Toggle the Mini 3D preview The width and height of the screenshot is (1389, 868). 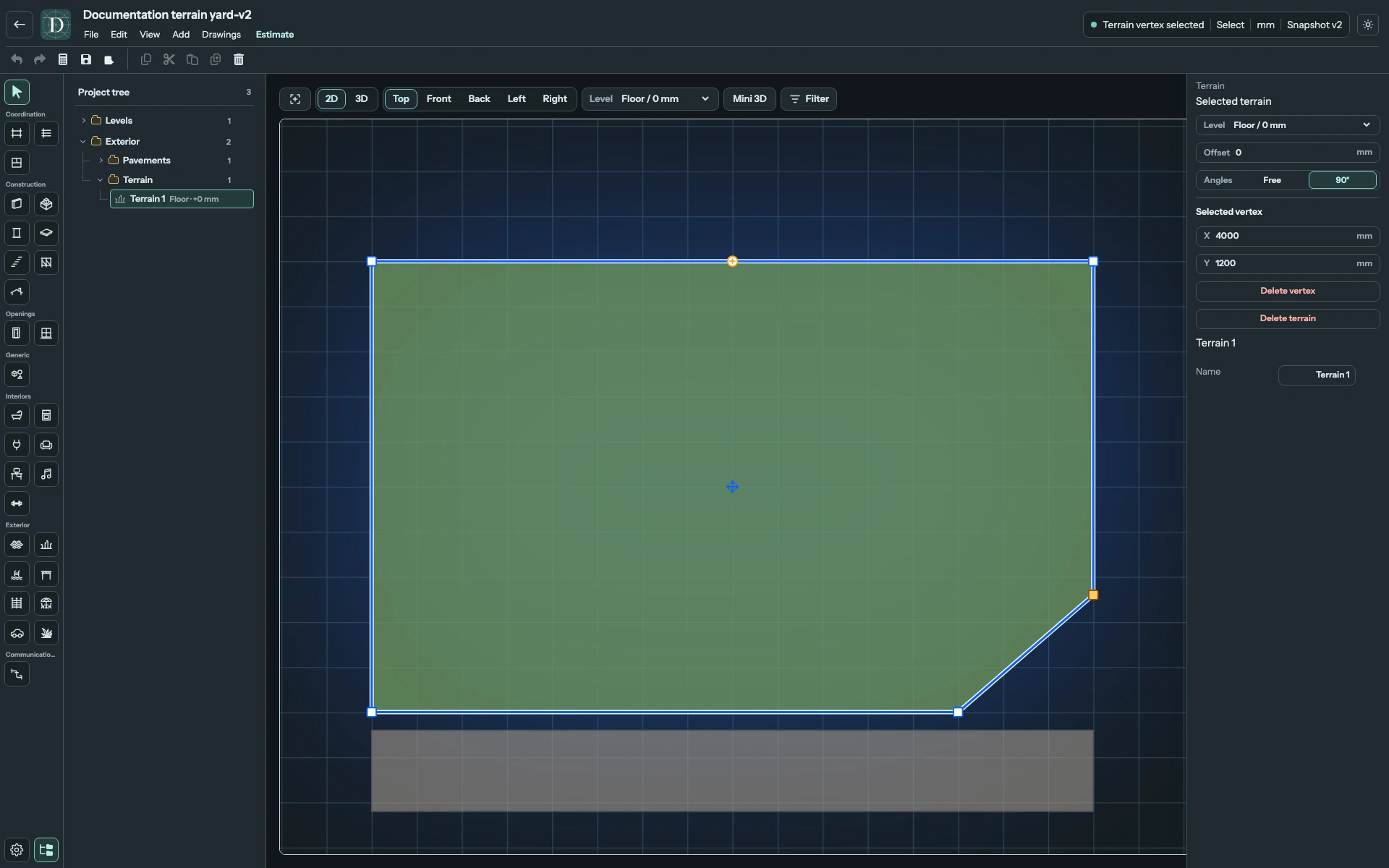749,99
